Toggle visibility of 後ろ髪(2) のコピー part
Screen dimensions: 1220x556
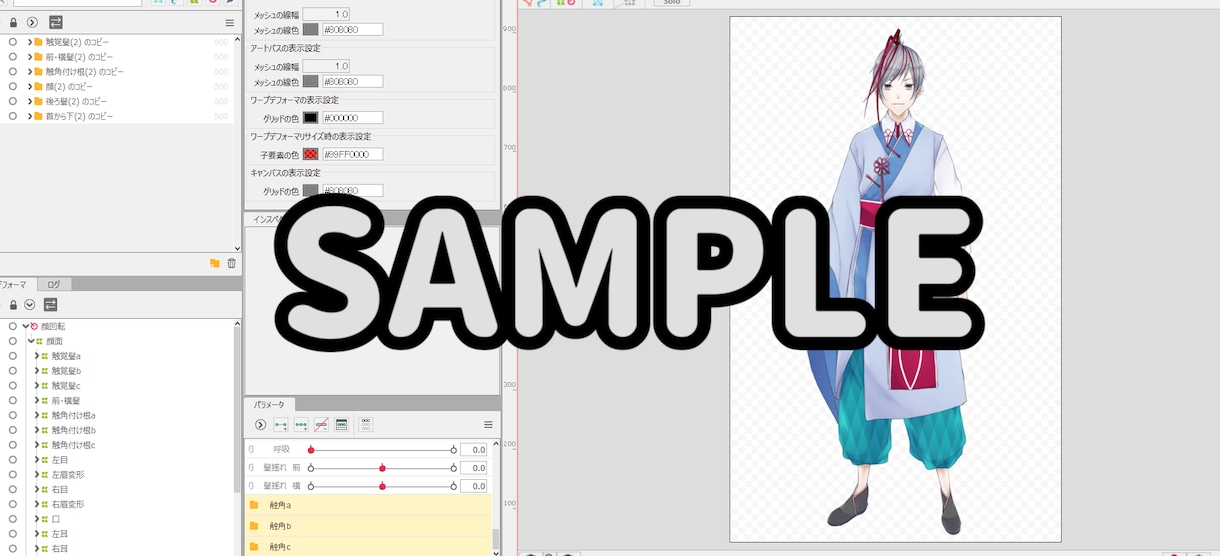tap(12, 101)
